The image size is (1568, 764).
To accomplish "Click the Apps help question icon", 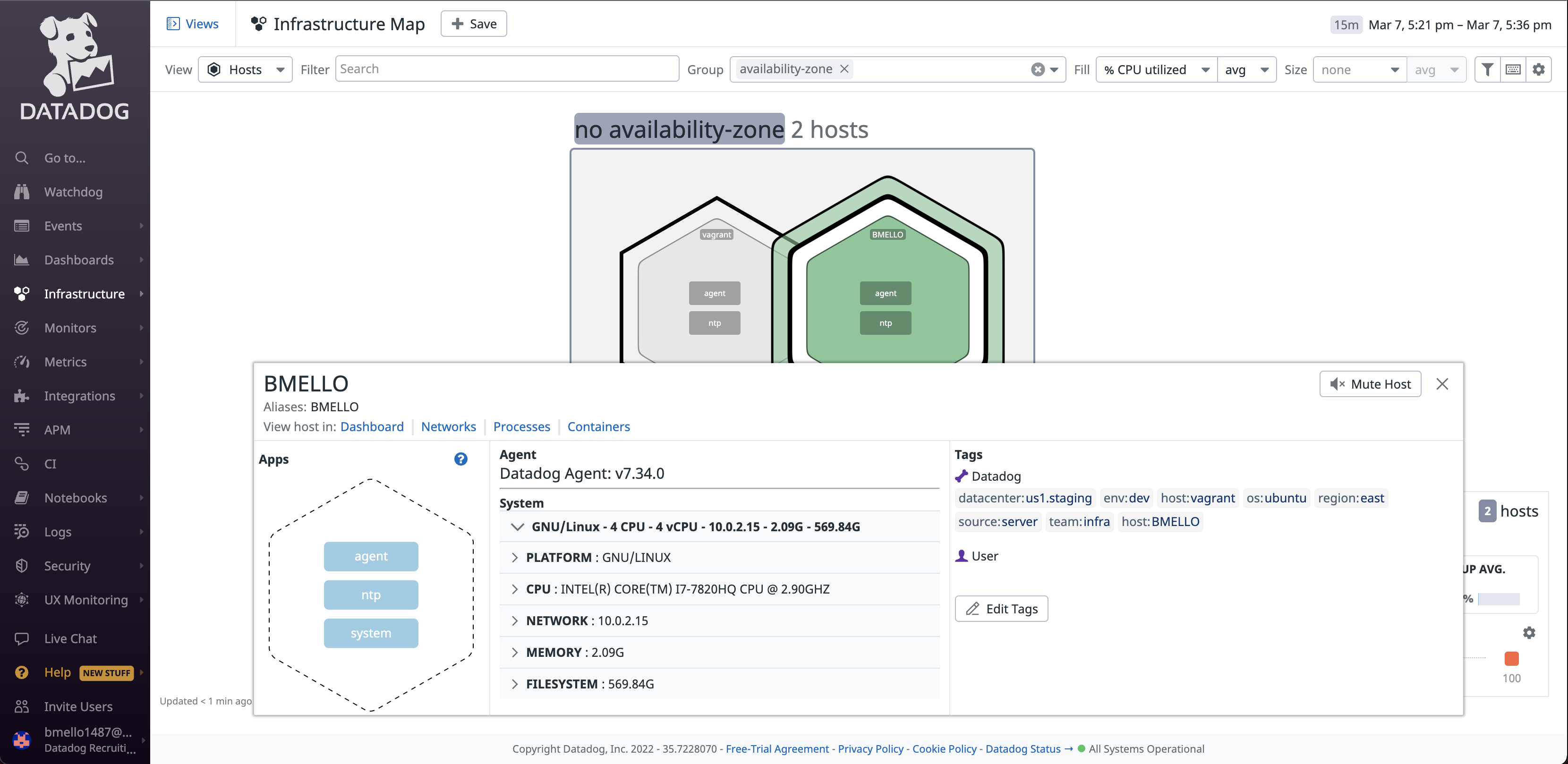I will tap(461, 459).
